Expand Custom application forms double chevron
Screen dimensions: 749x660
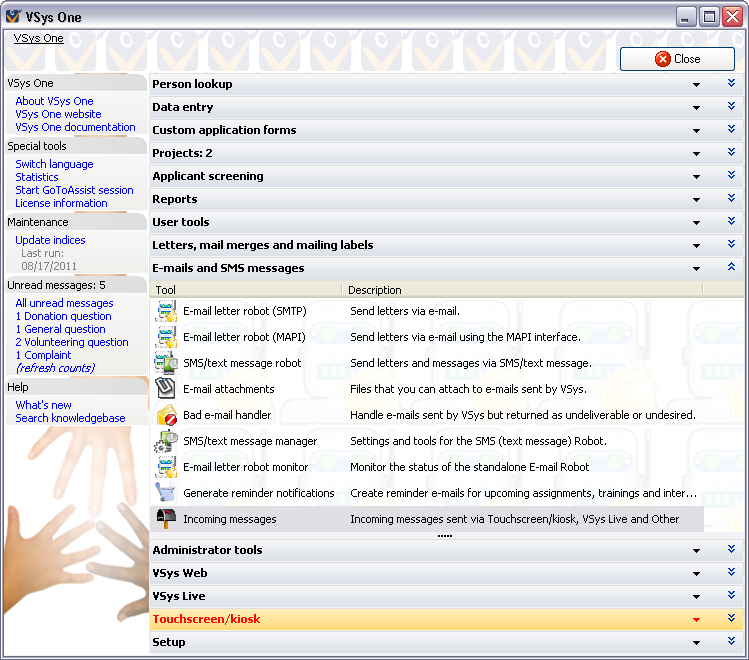pyautogui.click(x=731, y=129)
